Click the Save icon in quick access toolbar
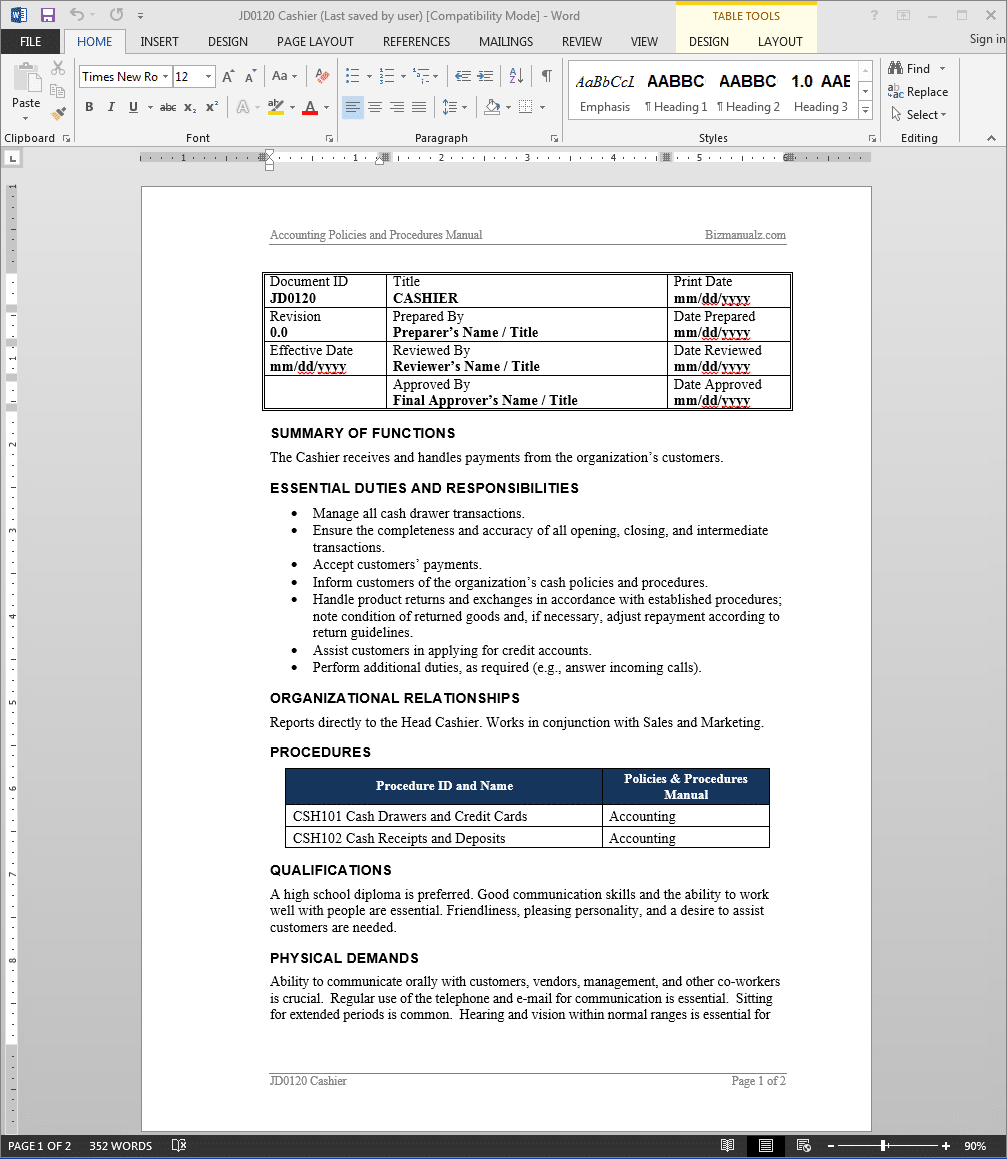Screen dimensions: 1007x1159 tap(47, 15)
